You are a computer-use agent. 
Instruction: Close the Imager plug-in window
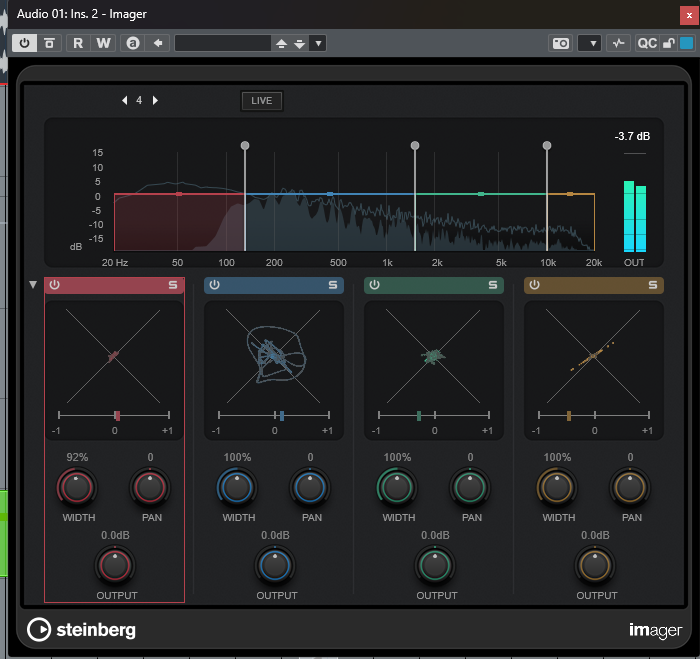689,15
